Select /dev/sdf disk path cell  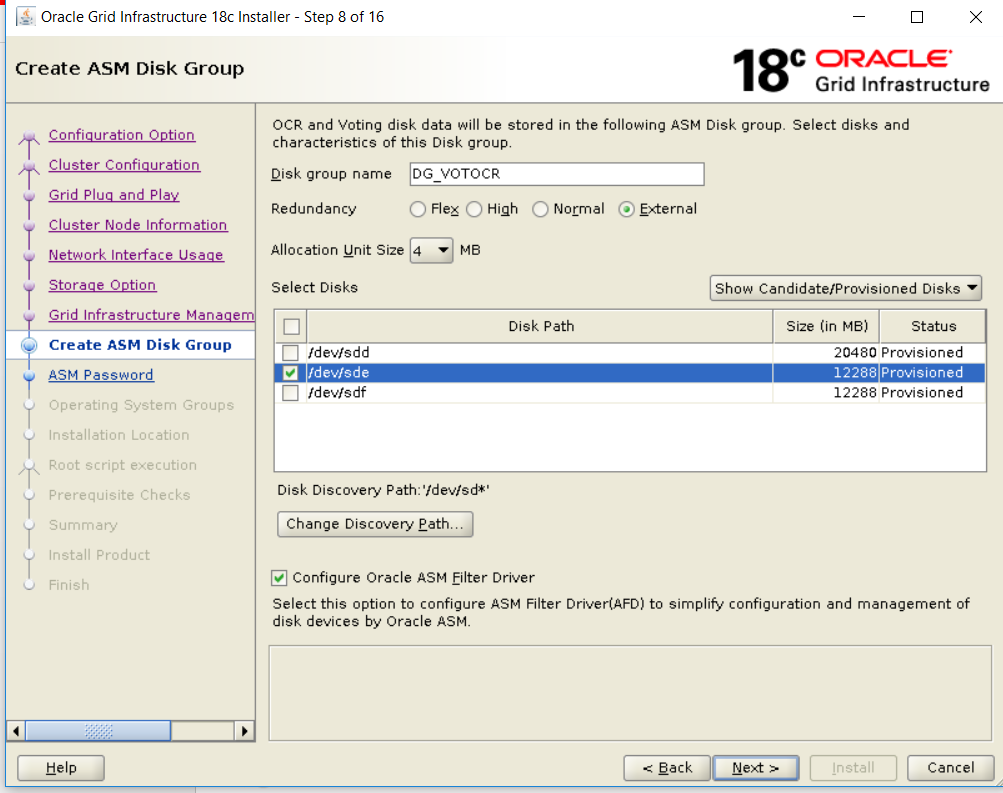coord(540,393)
